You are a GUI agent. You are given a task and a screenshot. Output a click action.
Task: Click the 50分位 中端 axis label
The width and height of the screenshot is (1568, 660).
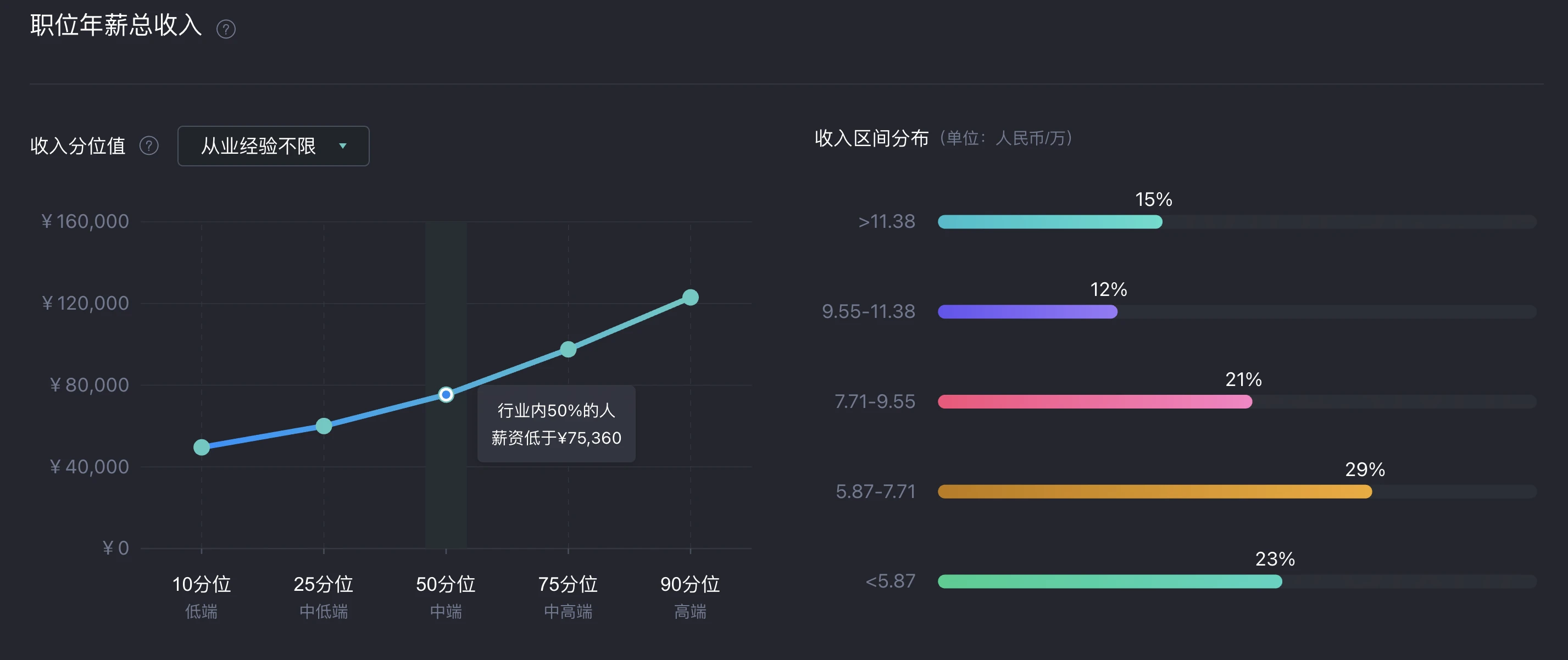(x=446, y=597)
